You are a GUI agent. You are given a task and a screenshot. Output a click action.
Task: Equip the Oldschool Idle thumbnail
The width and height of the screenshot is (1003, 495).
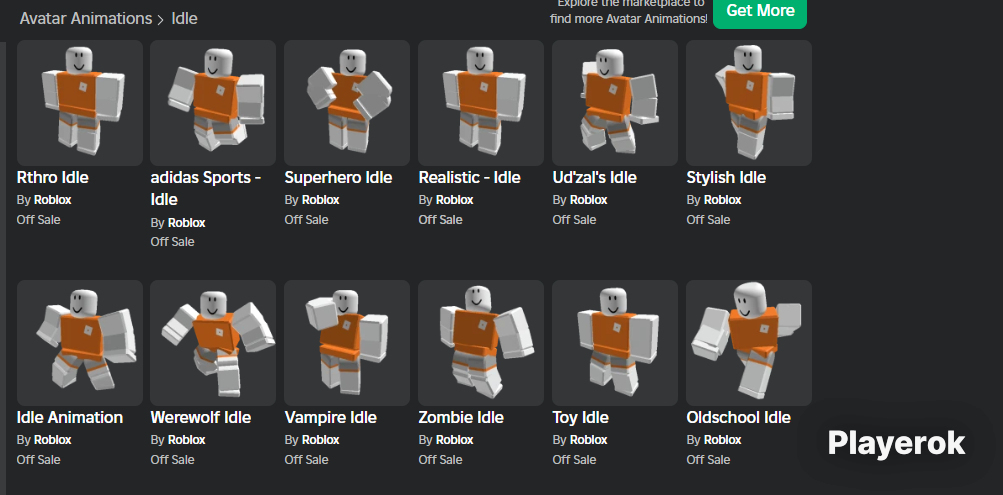tap(749, 343)
